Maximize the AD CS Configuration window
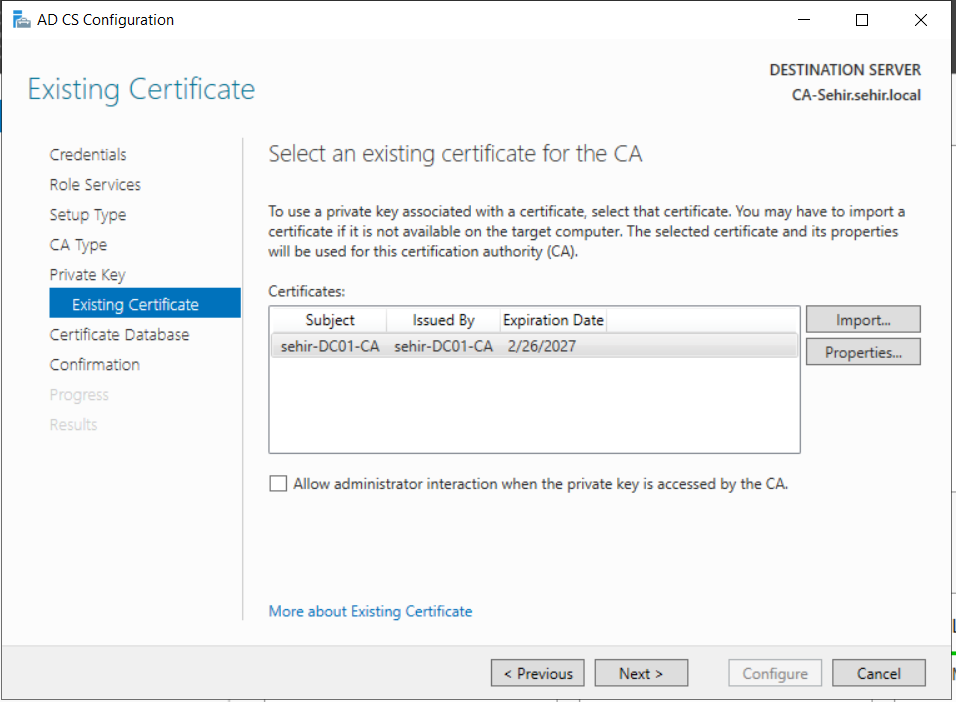 click(x=862, y=20)
